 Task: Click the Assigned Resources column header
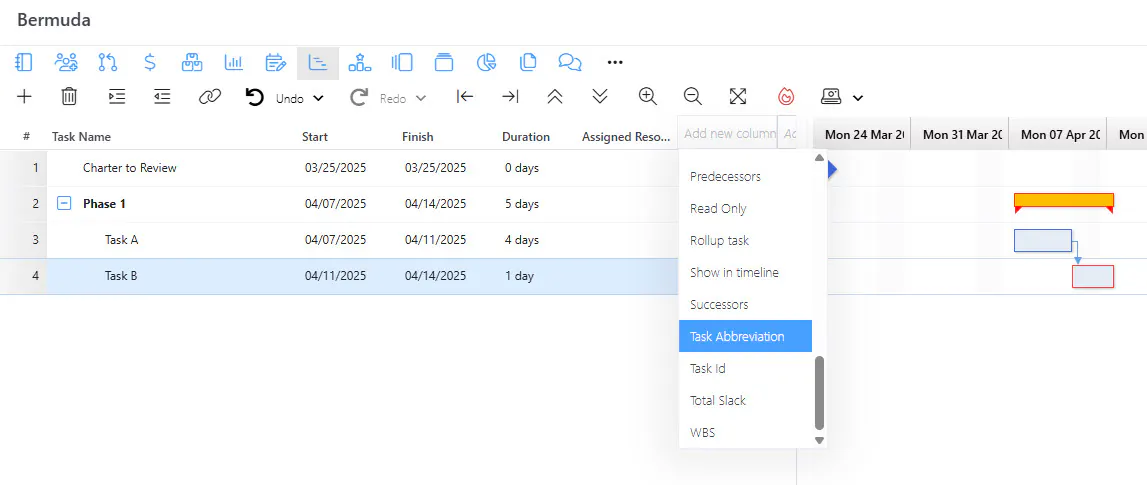[x=626, y=137]
